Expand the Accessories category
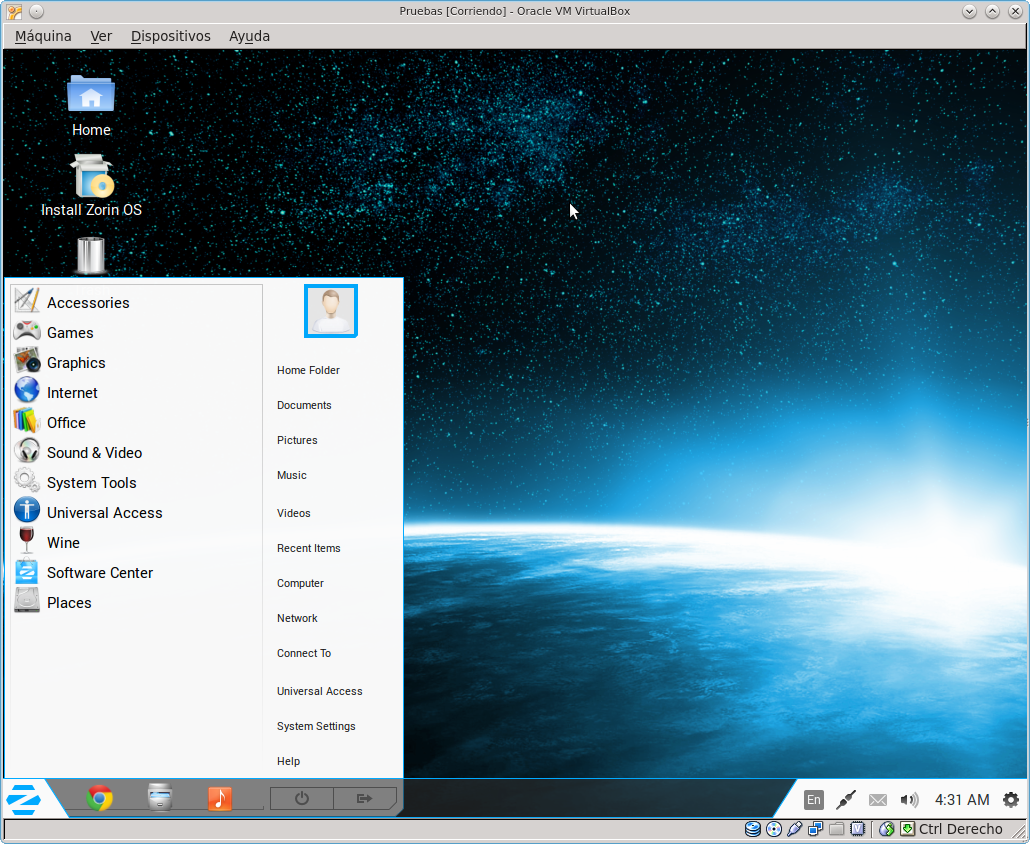1030x844 pixels. click(x=88, y=303)
